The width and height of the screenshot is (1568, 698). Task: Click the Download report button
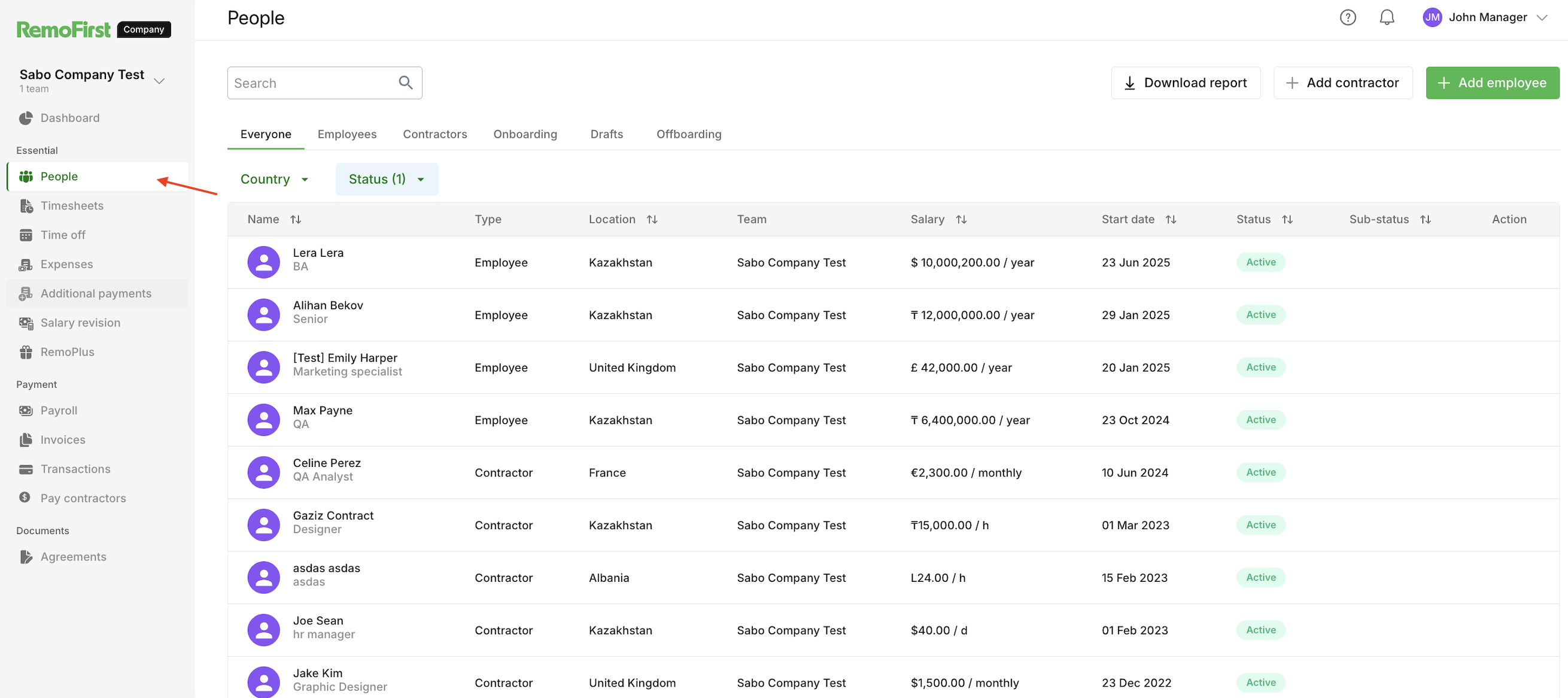coord(1185,83)
